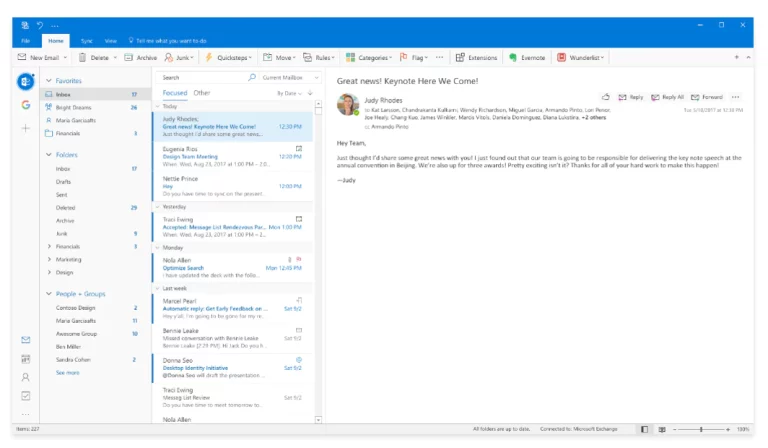Click the Tell me what you want to do box

[x=168, y=41]
